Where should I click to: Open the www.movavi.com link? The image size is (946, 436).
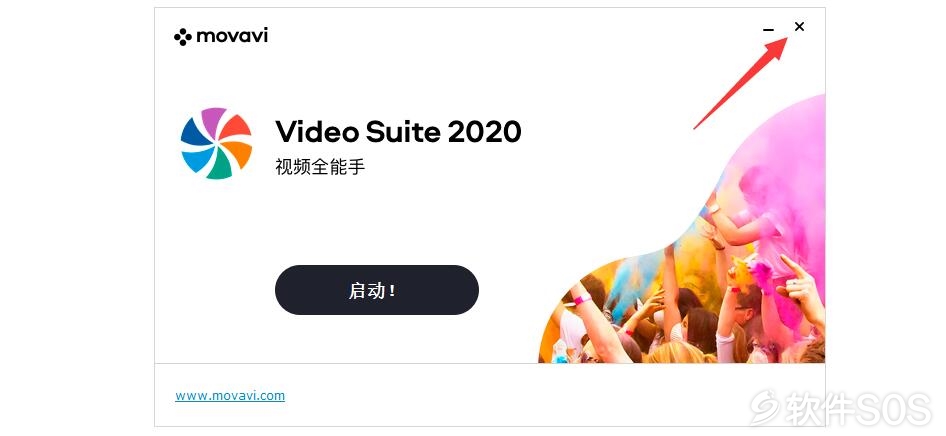[x=230, y=396]
